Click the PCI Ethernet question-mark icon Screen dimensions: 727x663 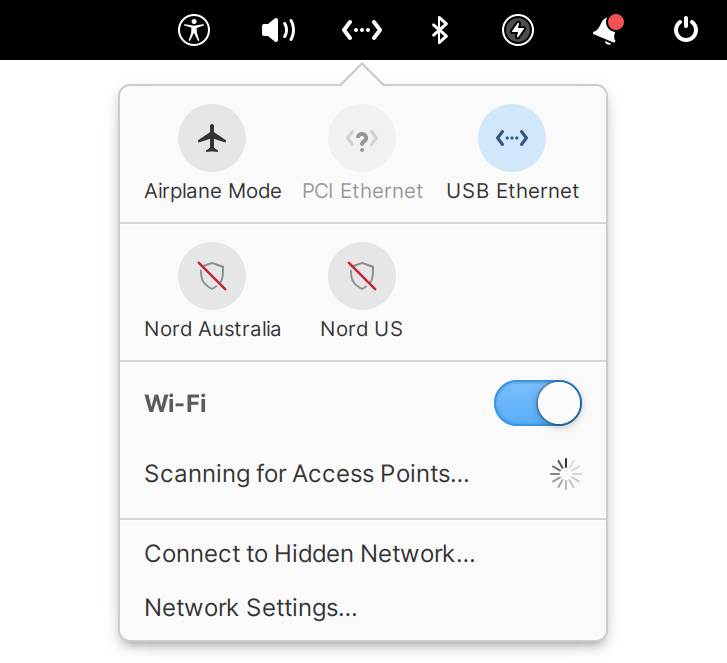pyautogui.click(x=362, y=138)
